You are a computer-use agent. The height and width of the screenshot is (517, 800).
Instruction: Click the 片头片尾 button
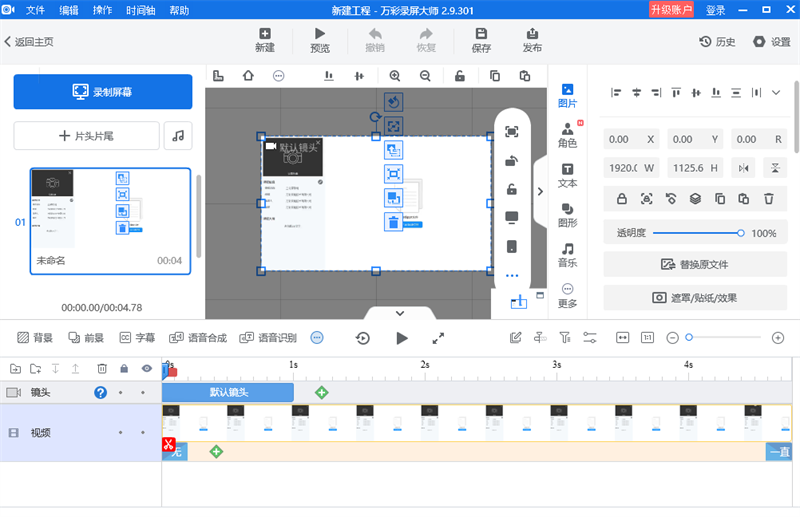86,136
